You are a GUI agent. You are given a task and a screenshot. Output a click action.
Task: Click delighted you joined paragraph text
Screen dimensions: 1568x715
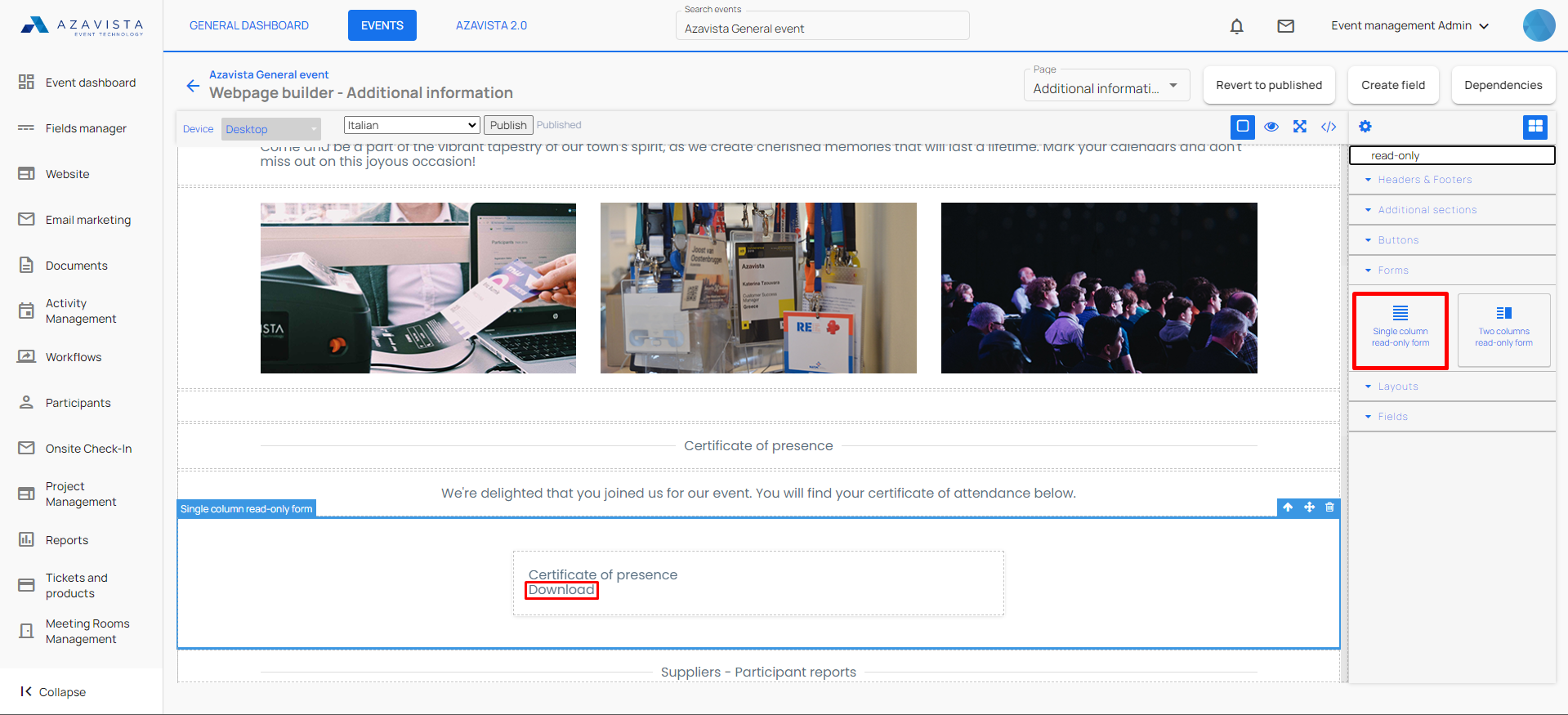[758, 494]
